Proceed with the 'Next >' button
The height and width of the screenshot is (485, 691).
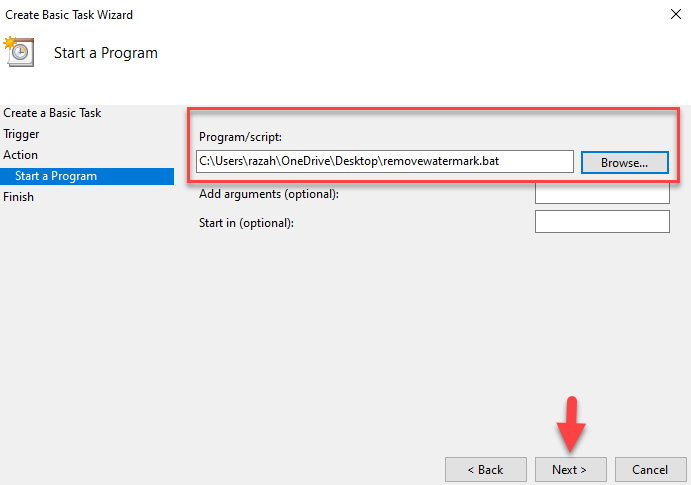tap(569, 469)
